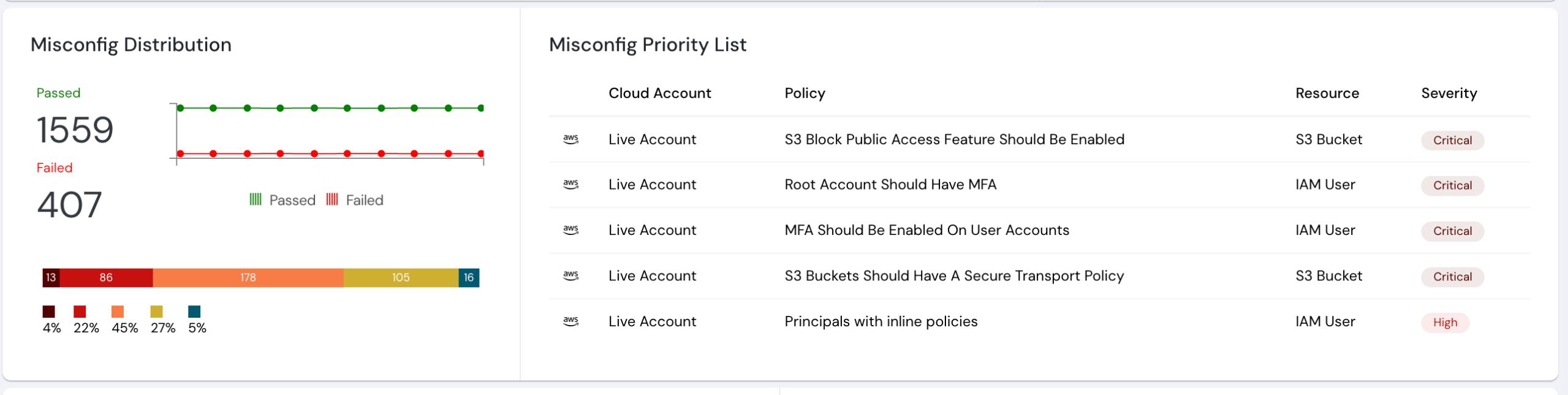1568x395 pixels.
Task: Toggle Passed series in chart legend
Action: (282, 200)
